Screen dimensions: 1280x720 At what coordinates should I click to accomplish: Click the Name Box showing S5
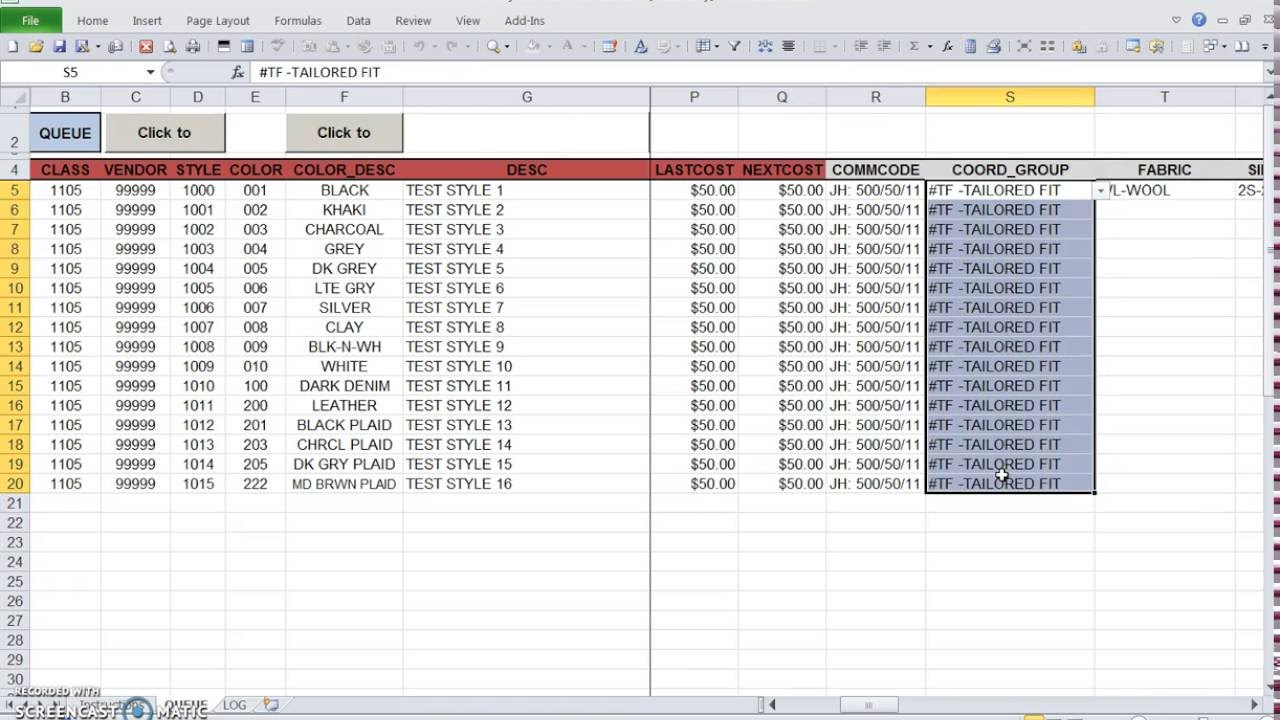(72, 72)
